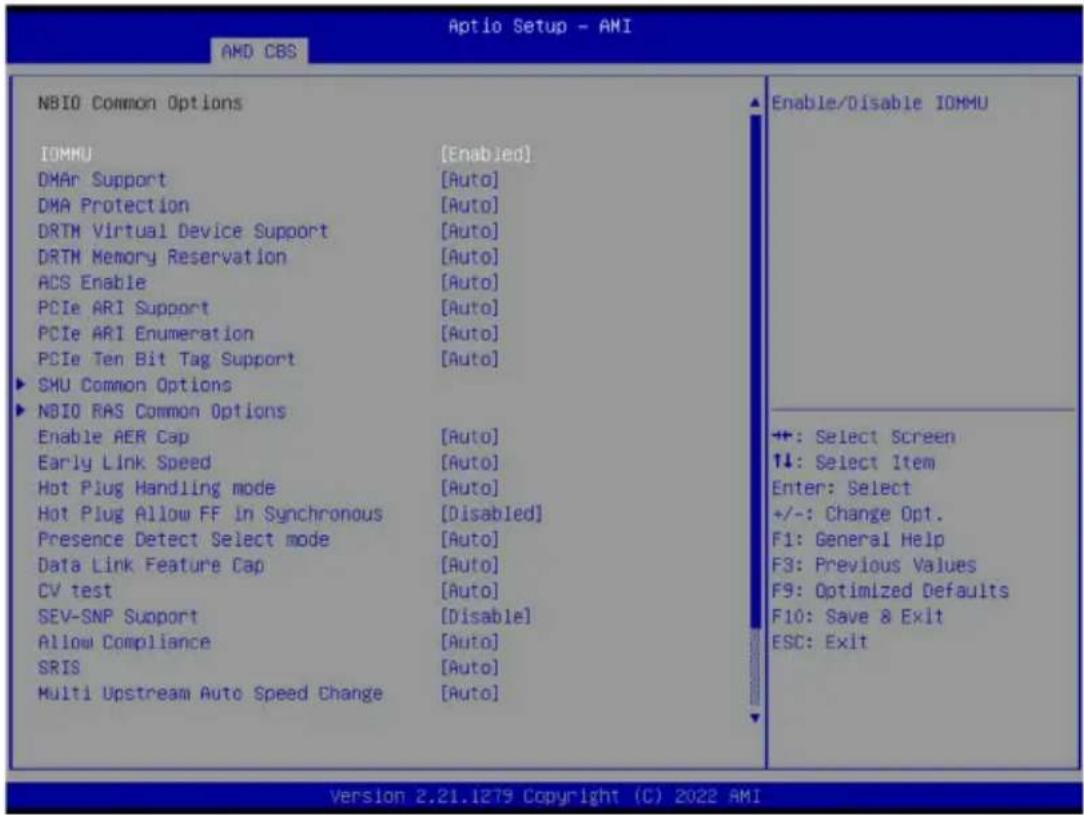Select PCIe ARI Enumeration option
1084x815 pixels.
(145, 333)
